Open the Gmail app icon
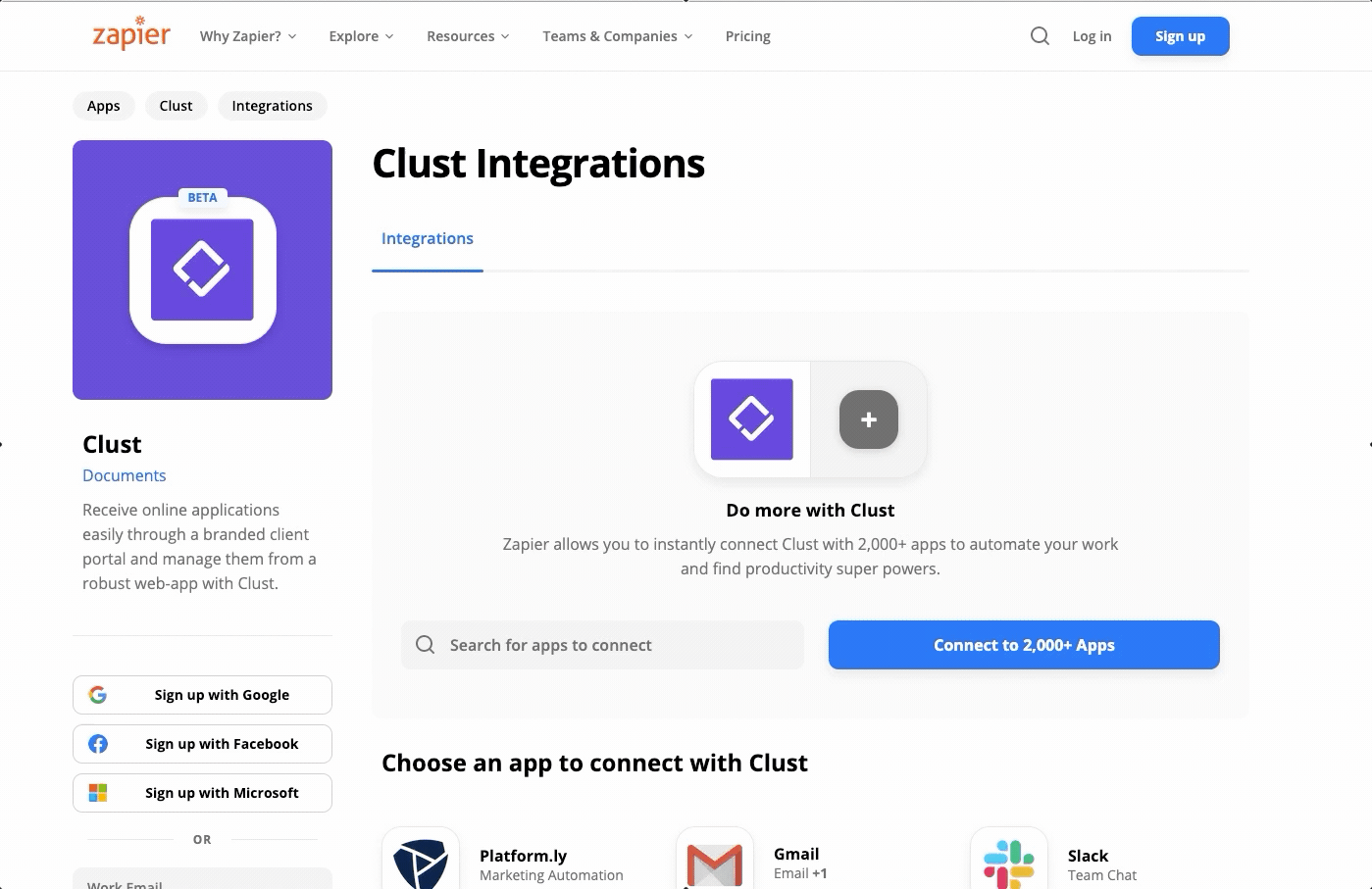 (715, 860)
